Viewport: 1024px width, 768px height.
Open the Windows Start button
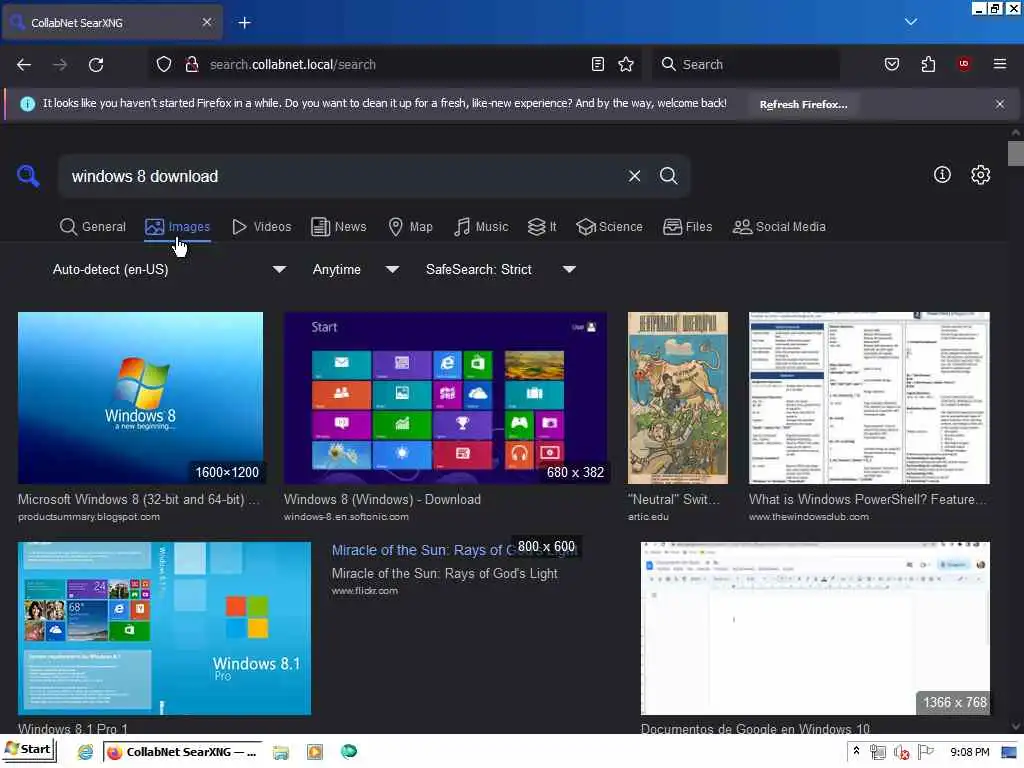29,750
